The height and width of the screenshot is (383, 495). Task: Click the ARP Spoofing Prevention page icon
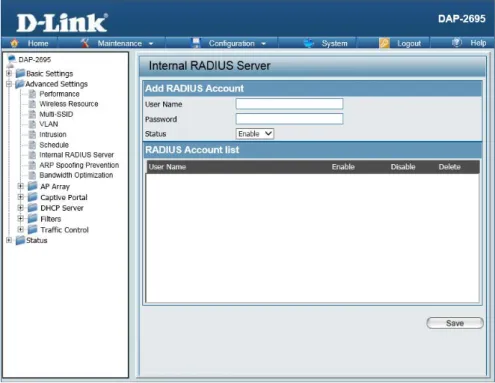[32, 165]
